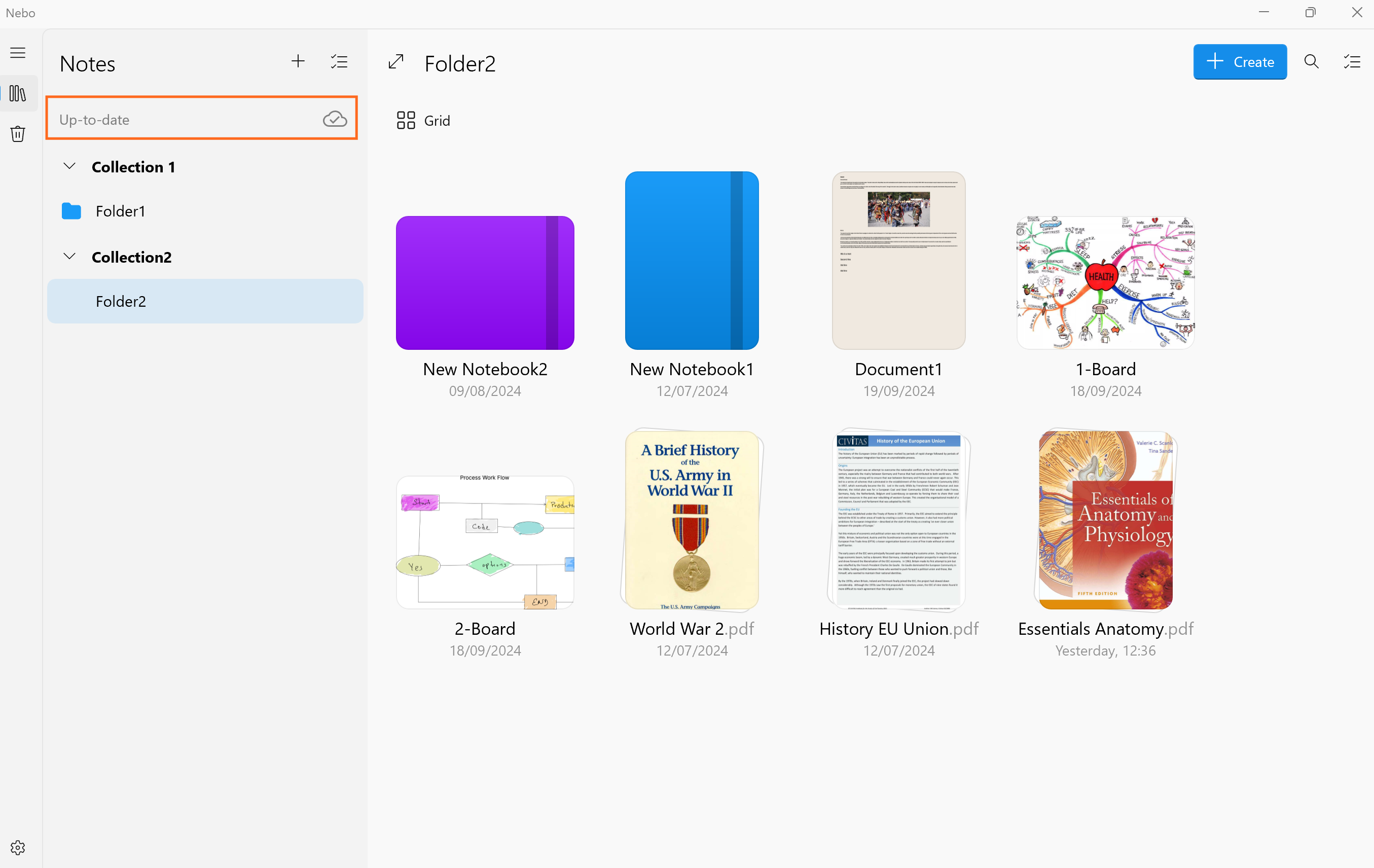Select Folder2 in the sidebar
Viewport: 1374px width, 868px height.
(121, 301)
